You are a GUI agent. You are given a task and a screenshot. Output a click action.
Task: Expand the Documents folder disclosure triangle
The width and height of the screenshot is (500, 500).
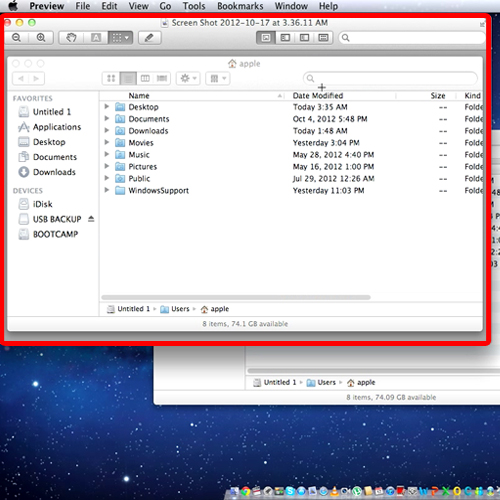pos(107,119)
